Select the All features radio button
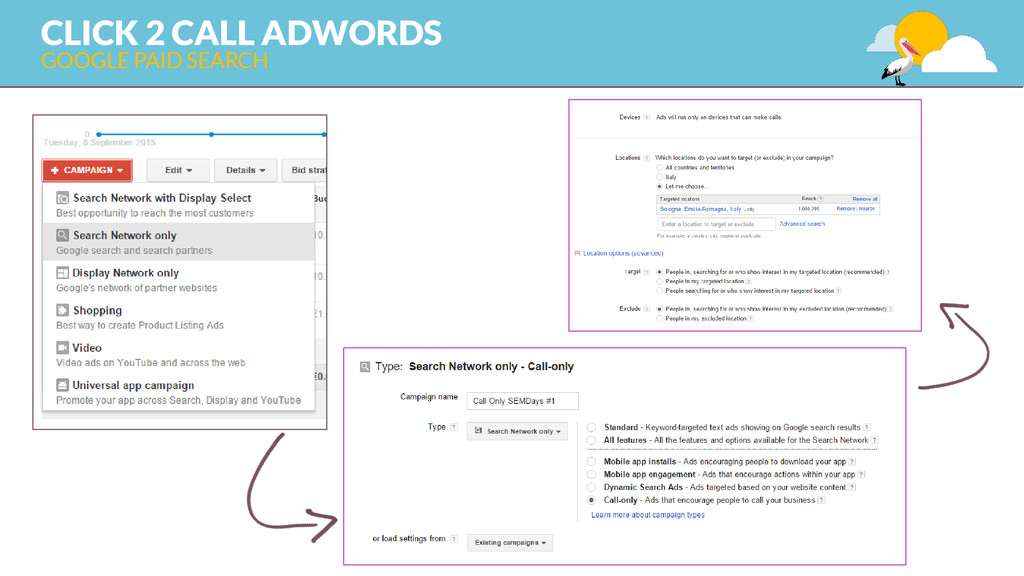 pos(592,440)
